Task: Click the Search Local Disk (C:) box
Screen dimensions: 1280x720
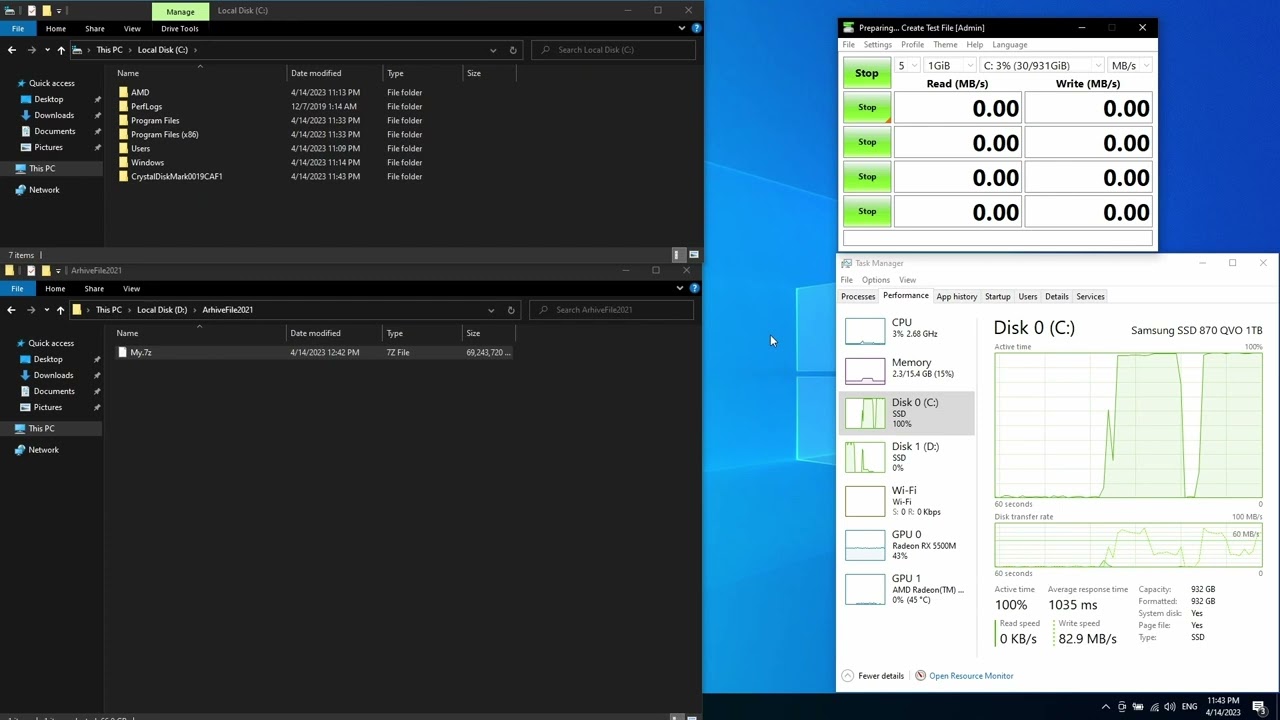Action: 612,50
